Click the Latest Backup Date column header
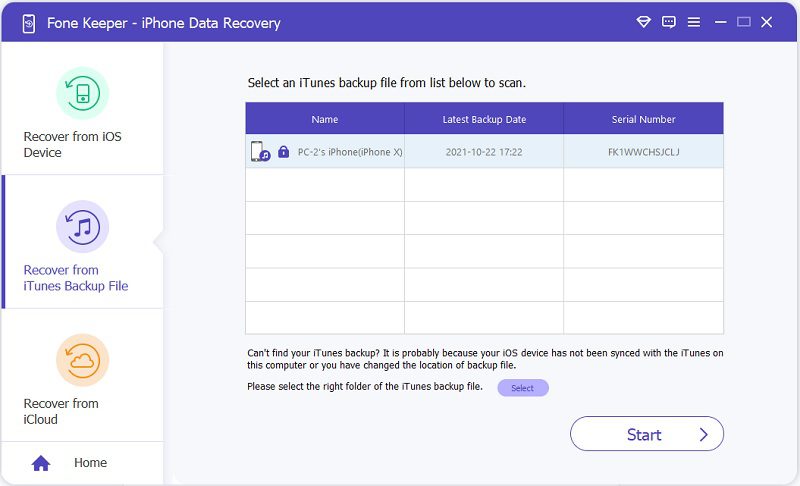Viewport: 800px width, 486px height. point(484,119)
